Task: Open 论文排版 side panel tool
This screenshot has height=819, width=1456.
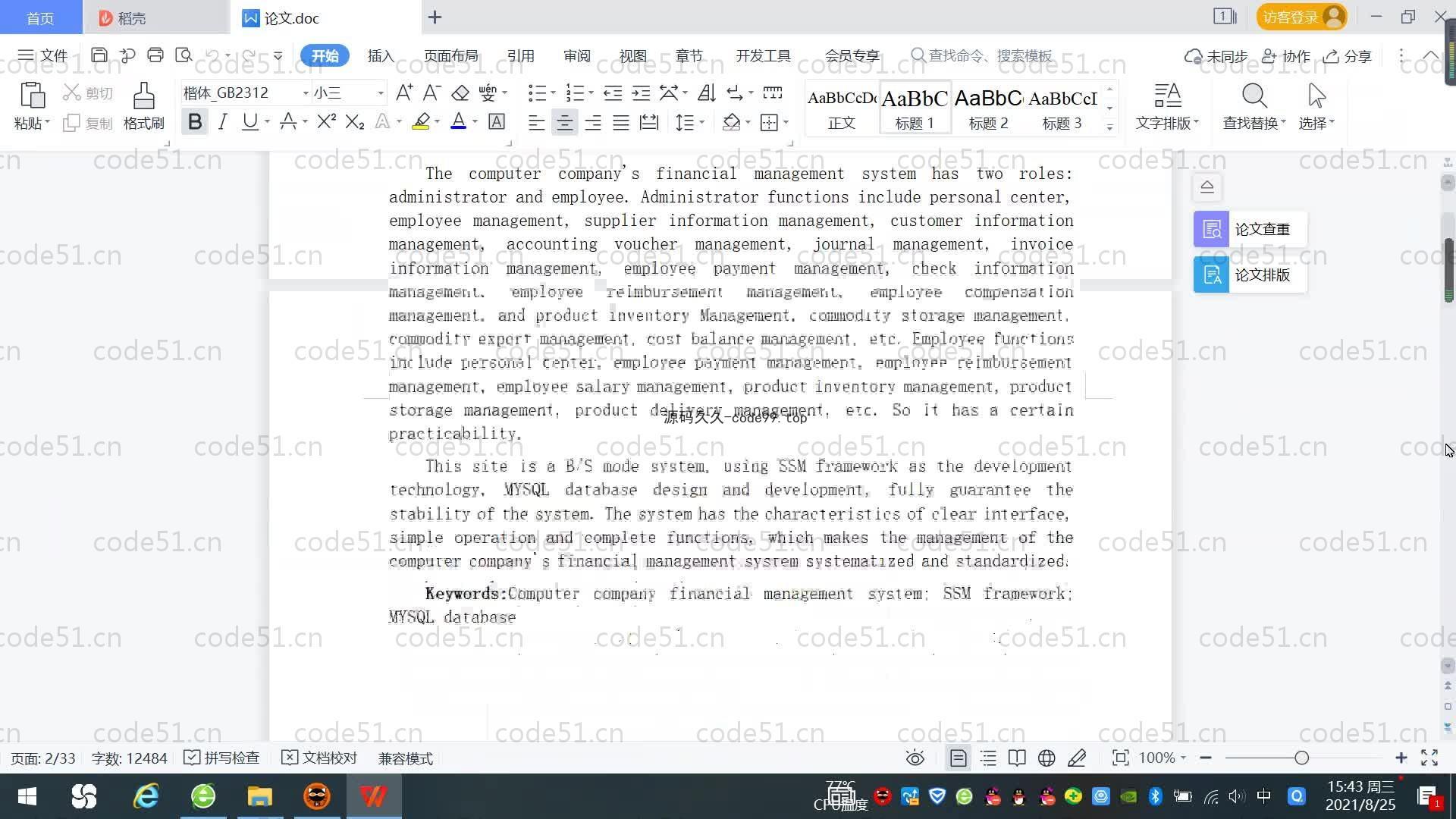Action: 1250,275
